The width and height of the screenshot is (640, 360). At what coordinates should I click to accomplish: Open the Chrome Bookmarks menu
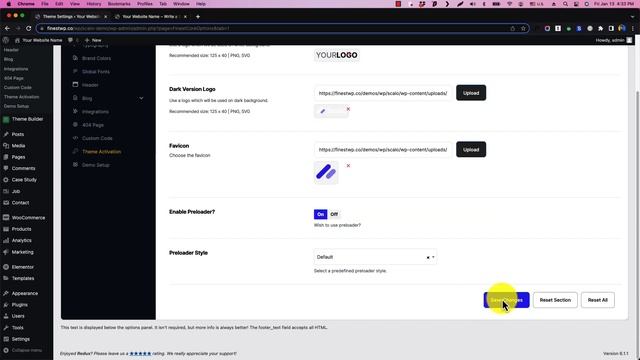pyautogui.click(x=119, y=4)
